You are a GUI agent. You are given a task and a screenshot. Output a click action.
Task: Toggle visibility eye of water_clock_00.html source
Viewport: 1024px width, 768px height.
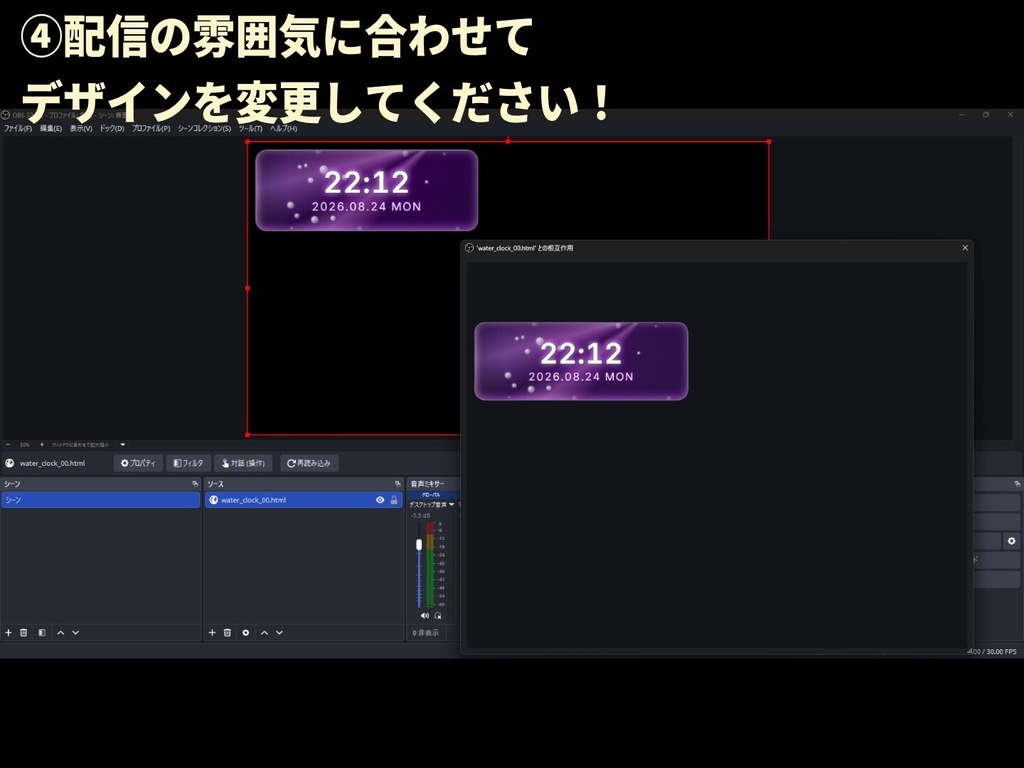pos(380,500)
